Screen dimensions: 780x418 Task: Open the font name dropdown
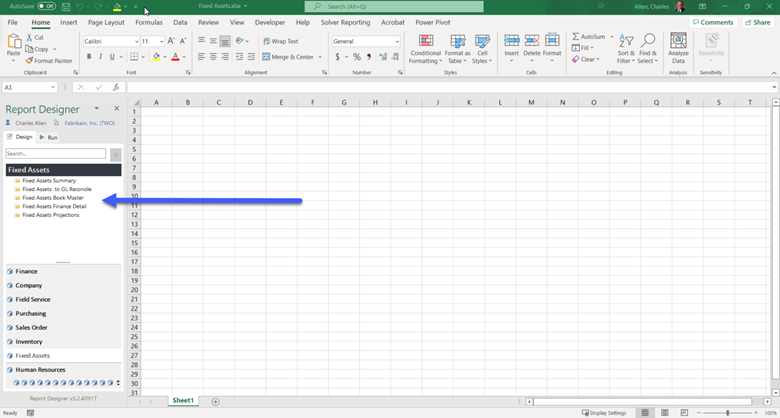pyautogui.click(x=135, y=41)
